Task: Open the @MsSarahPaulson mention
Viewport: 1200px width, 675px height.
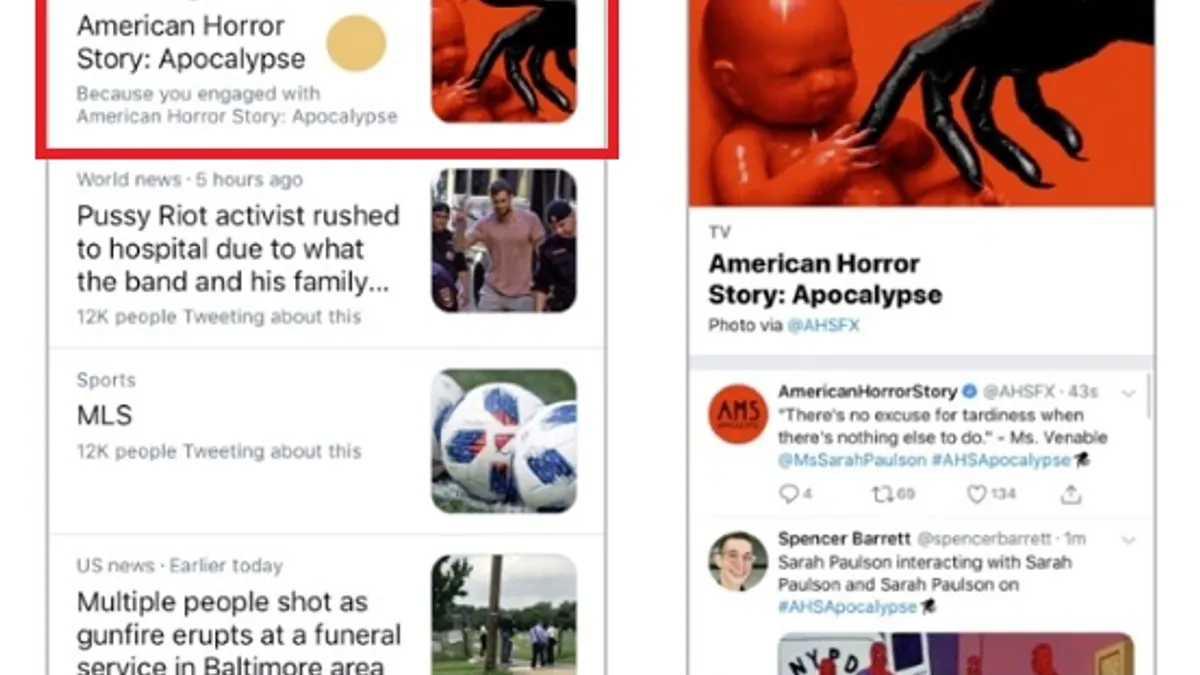Action: pyautogui.click(x=852, y=460)
